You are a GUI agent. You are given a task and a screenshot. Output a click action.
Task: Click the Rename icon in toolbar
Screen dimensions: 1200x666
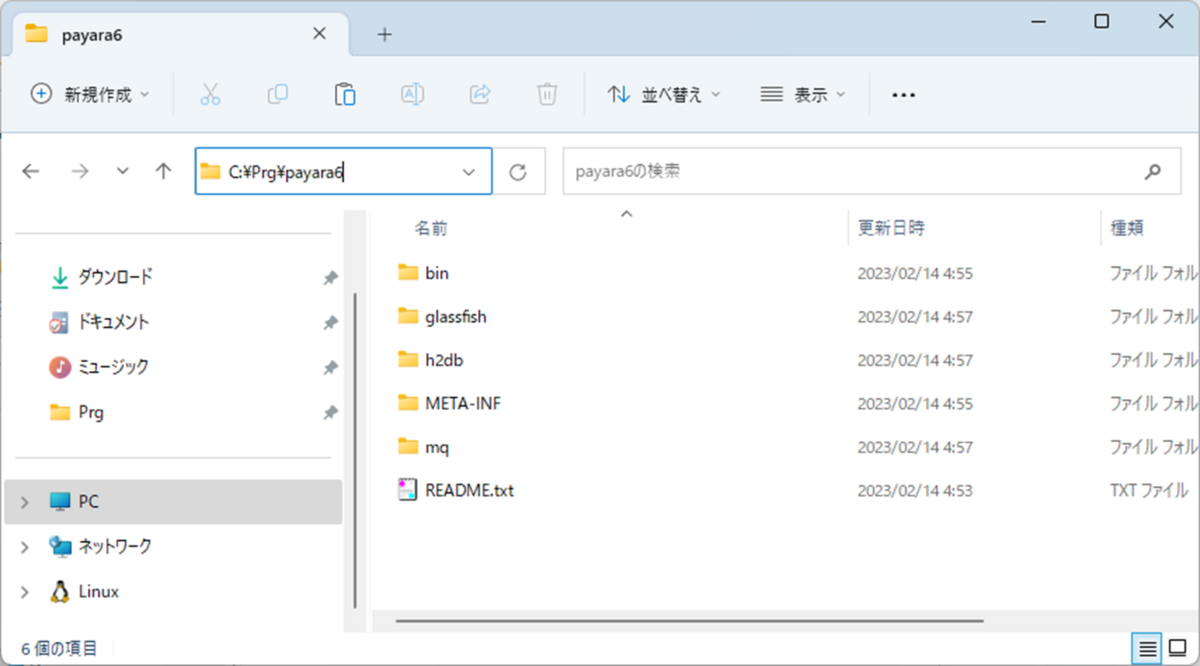(412, 94)
